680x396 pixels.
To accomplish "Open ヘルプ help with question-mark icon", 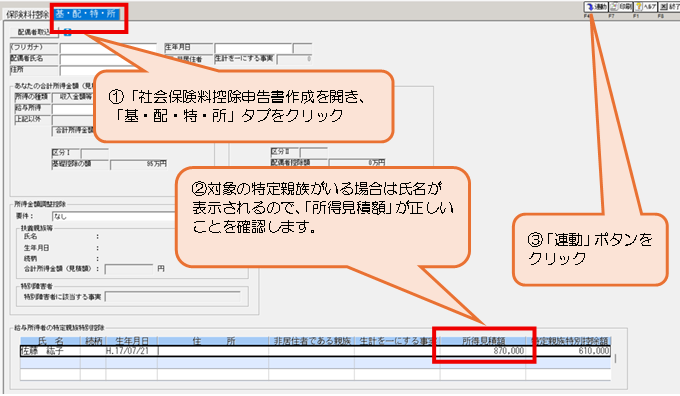I will (646, 7).
